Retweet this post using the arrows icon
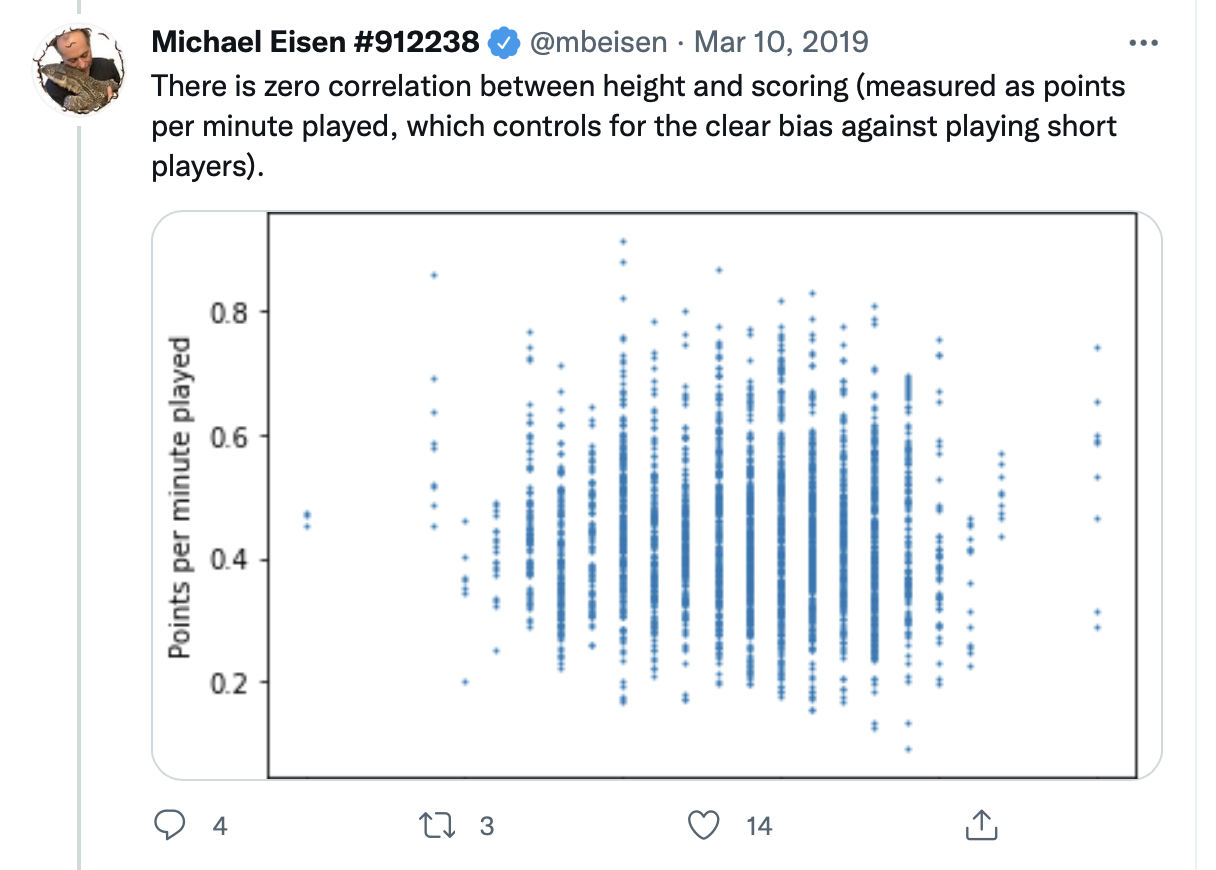Screen dimensions: 1216x870 coord(435,825)
